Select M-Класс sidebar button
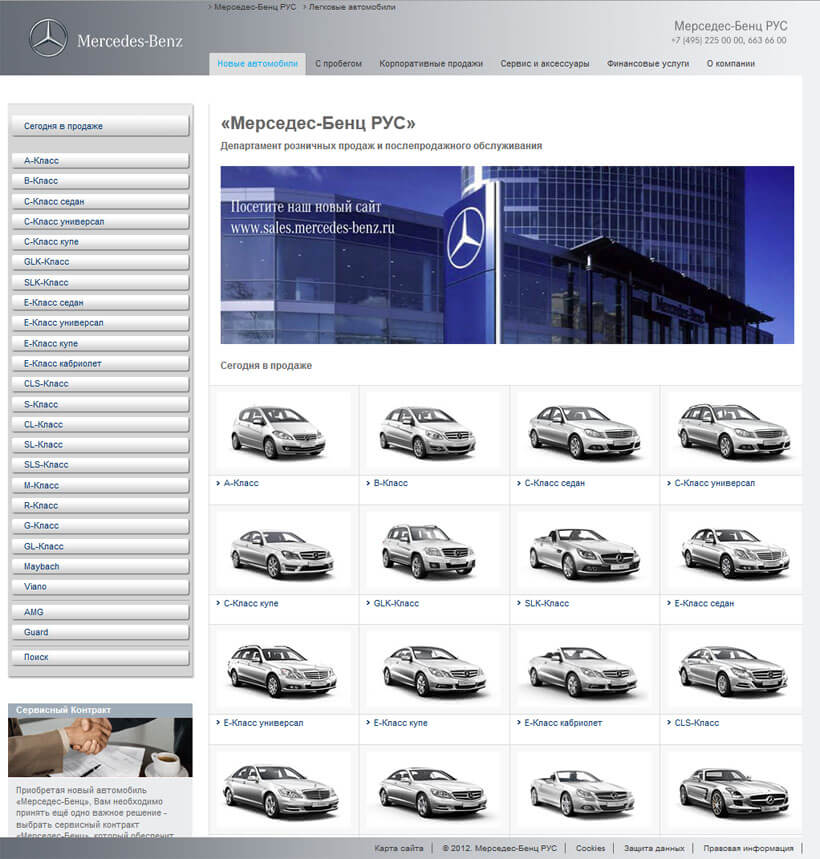 coord(100,485)
